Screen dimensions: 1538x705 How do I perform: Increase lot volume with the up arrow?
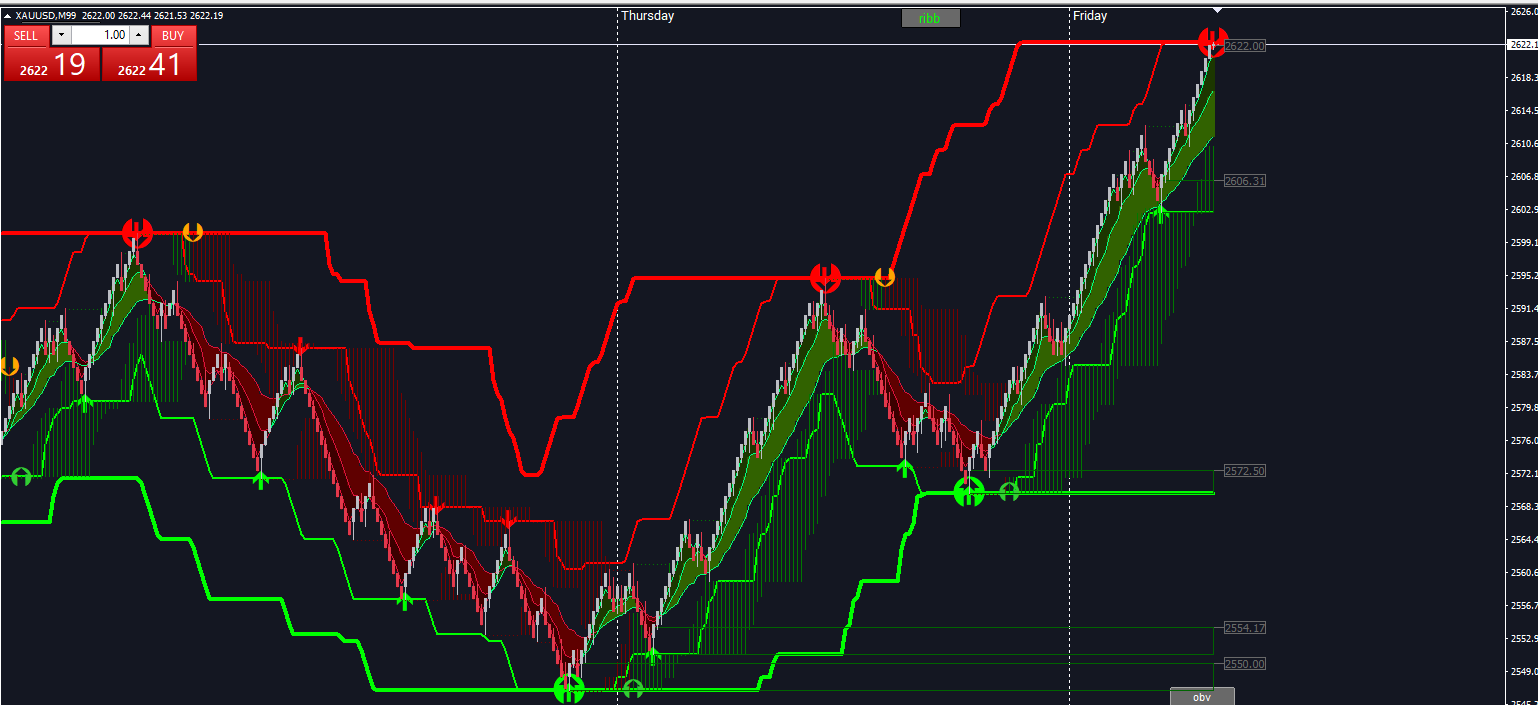[139, 35]
